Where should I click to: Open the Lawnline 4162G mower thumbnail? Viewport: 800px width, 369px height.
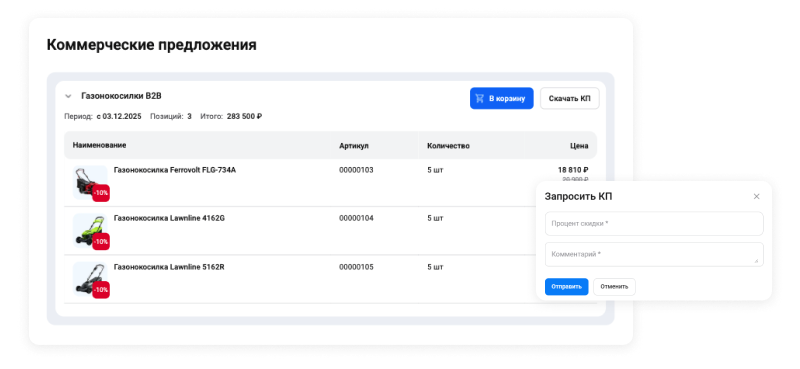tap(90, 230)
